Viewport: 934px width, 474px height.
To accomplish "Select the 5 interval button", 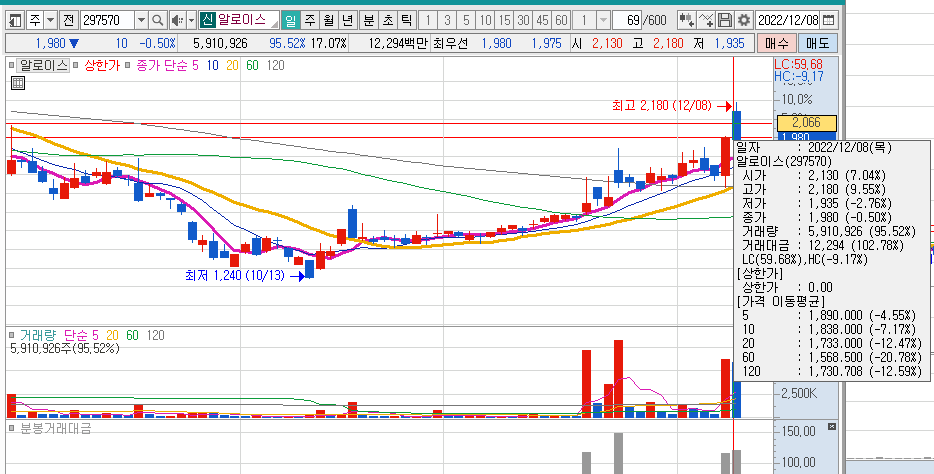I will coord(466,20).
